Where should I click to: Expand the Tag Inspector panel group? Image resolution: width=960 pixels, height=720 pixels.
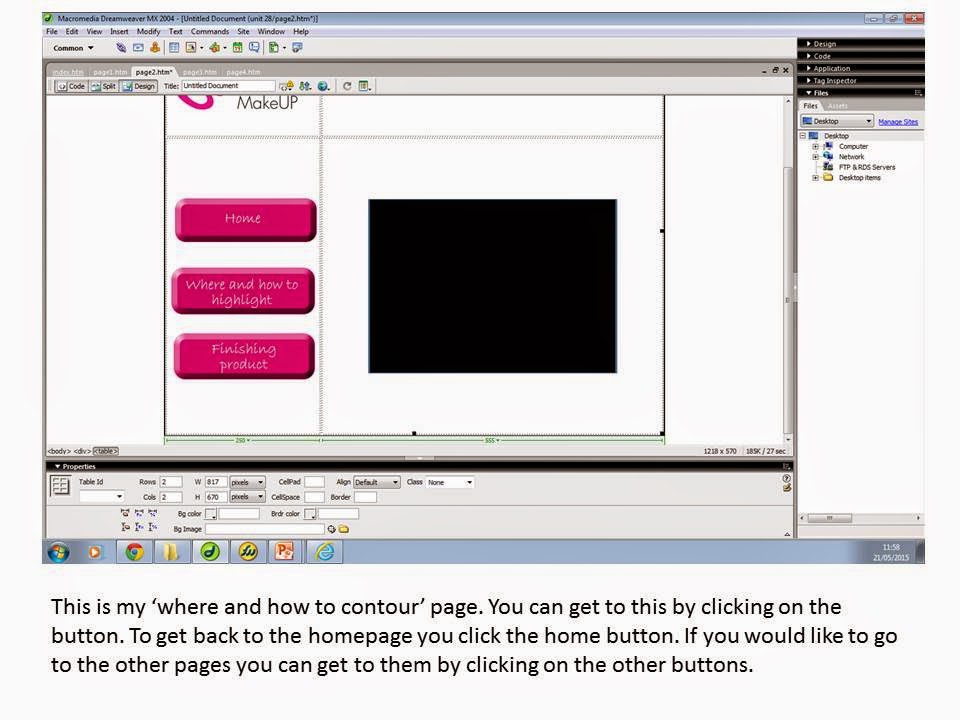point(831,81)
